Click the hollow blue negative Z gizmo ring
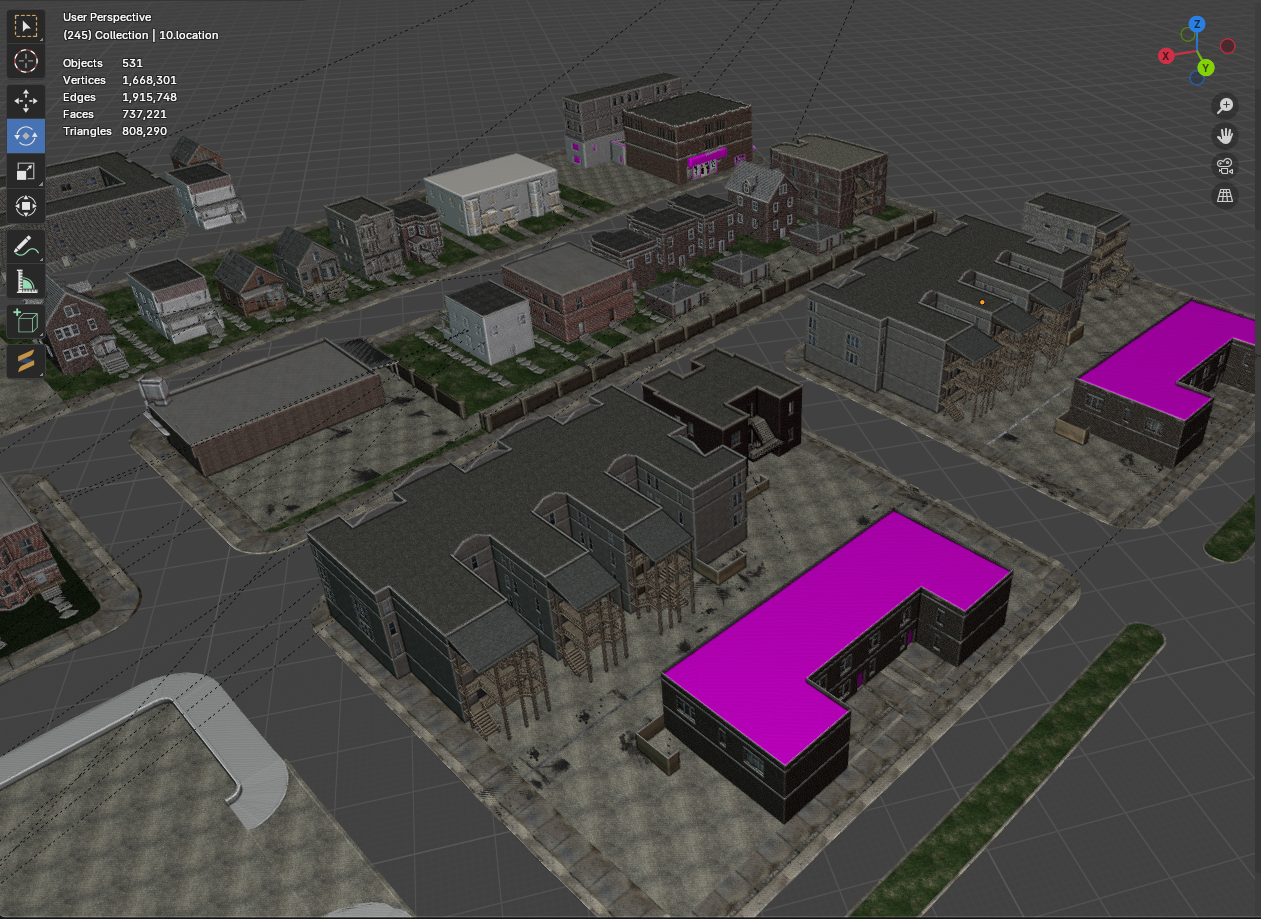The height and width of the screenshot is (919, 1261). coord(1197,77)
